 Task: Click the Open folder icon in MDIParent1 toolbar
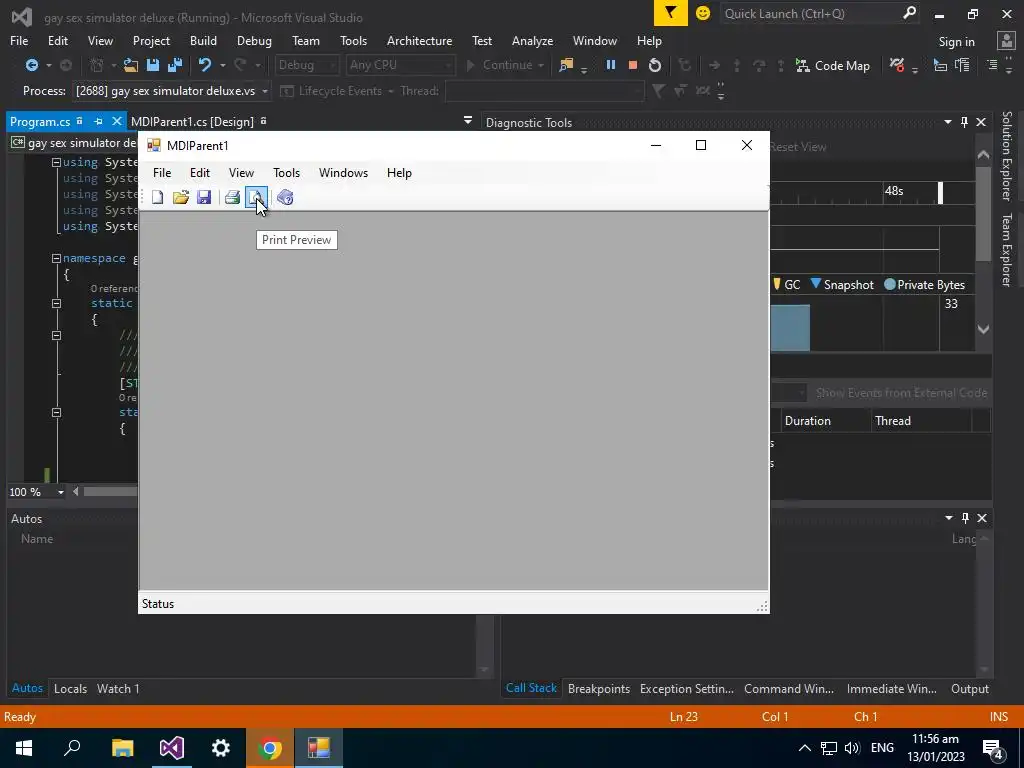click(181, 197)
